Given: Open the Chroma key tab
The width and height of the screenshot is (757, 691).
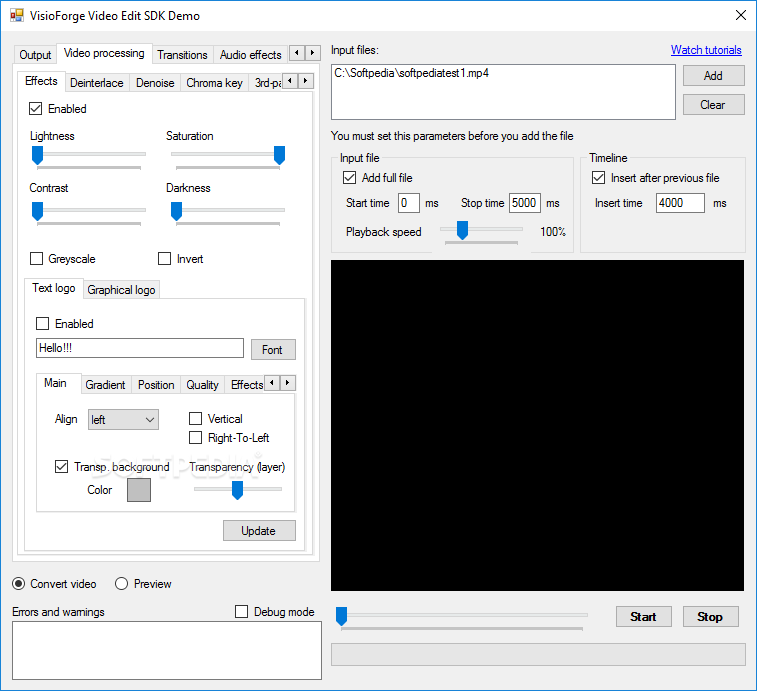Looking at the screenshot, I should [x=214, y=83].
